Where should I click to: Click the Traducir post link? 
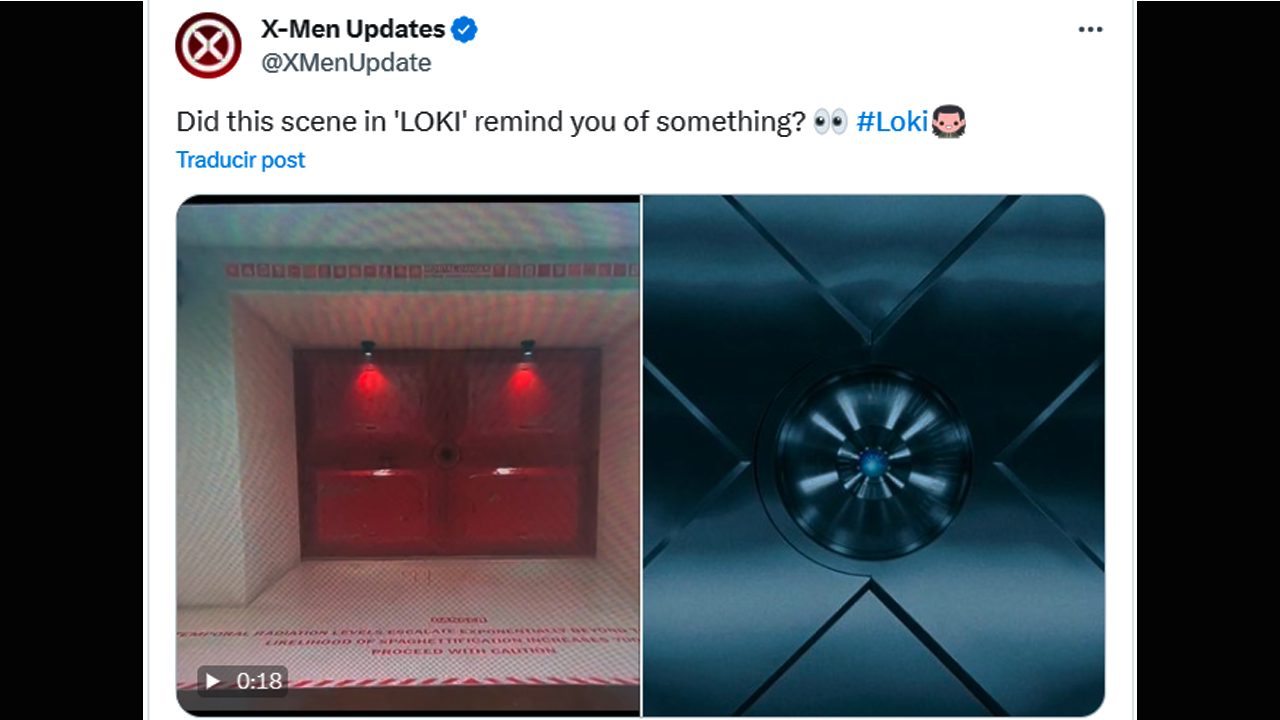pyautogui.click(x=240, y=160)
